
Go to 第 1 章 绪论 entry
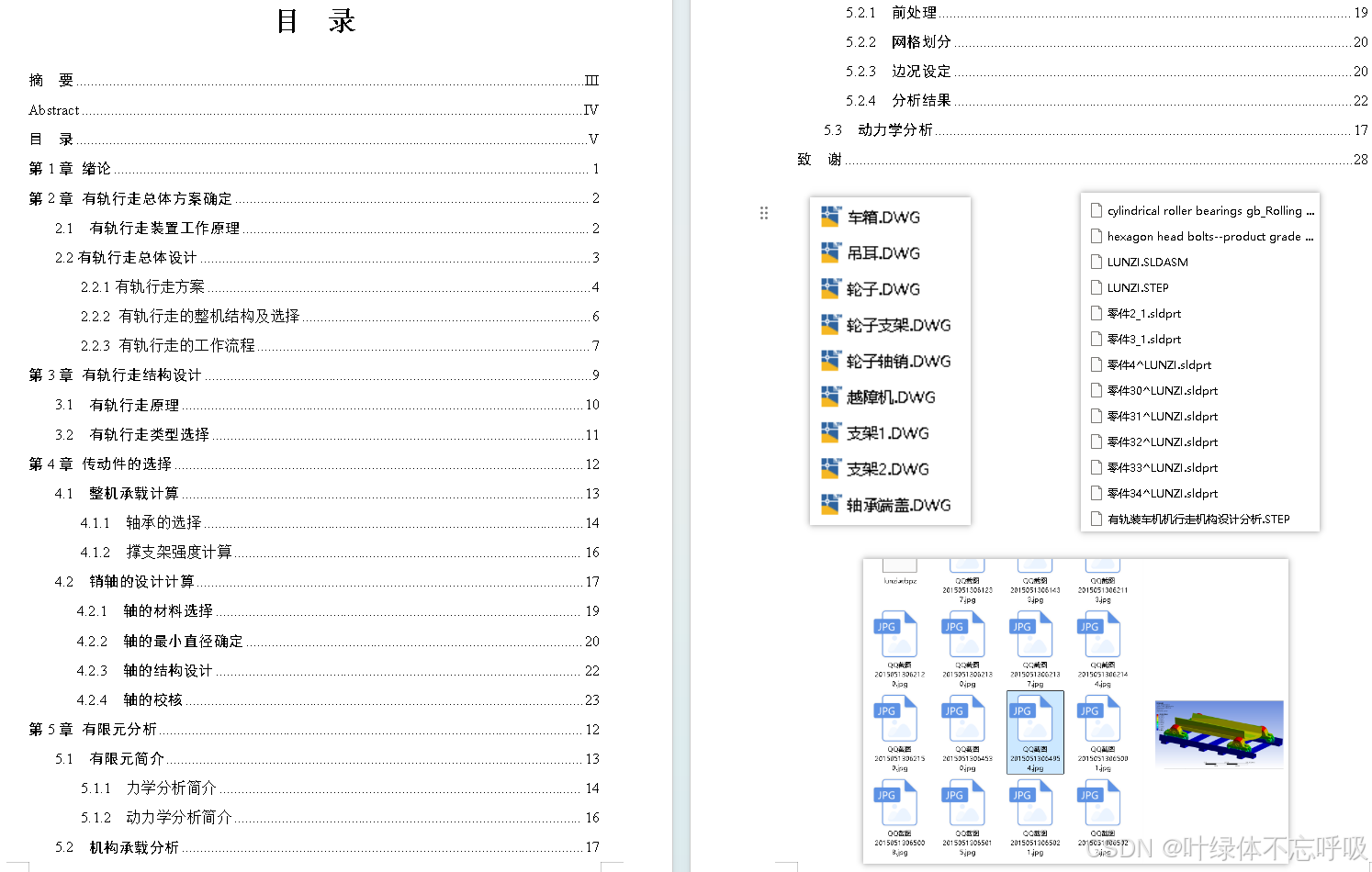[x=314, y=168]
